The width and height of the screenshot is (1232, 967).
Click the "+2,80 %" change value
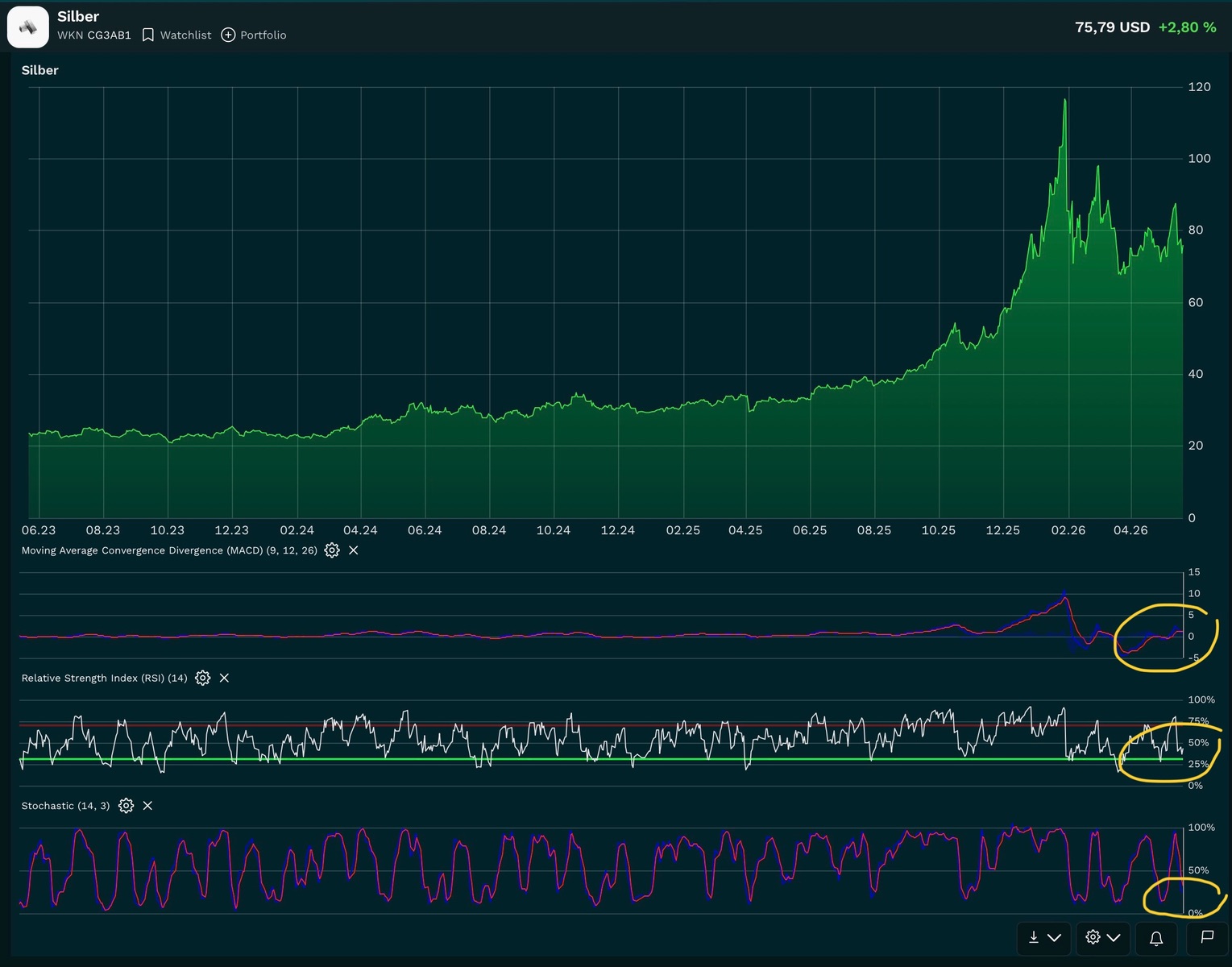tap(1188, 27)
